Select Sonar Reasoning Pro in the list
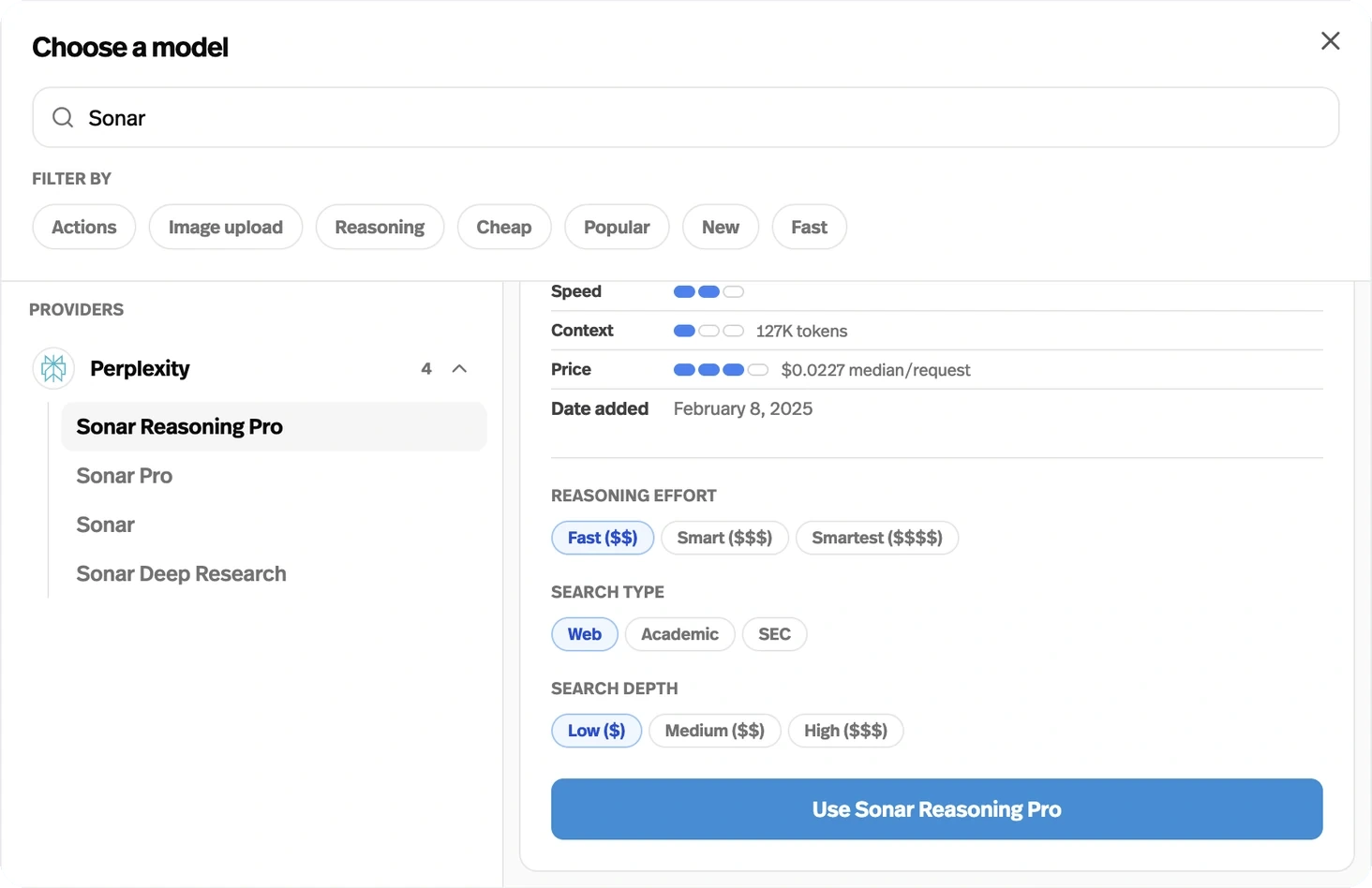This screenshot has width=1372, height=888. pos(274,426)
